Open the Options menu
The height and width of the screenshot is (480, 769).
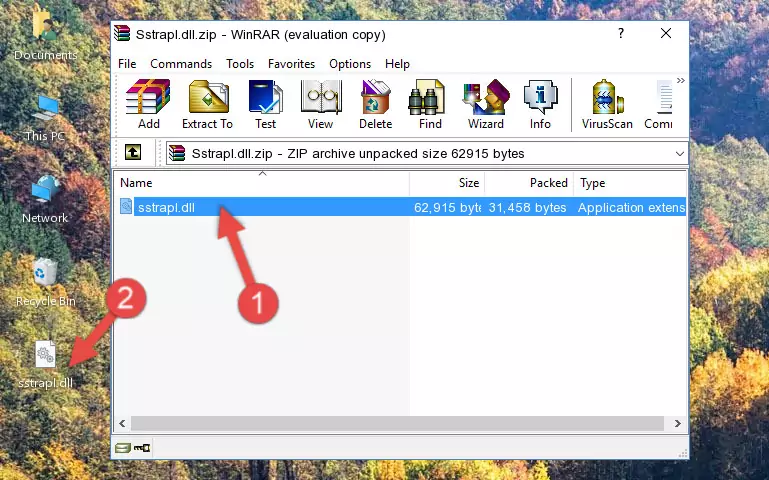[x=350, y=64]
